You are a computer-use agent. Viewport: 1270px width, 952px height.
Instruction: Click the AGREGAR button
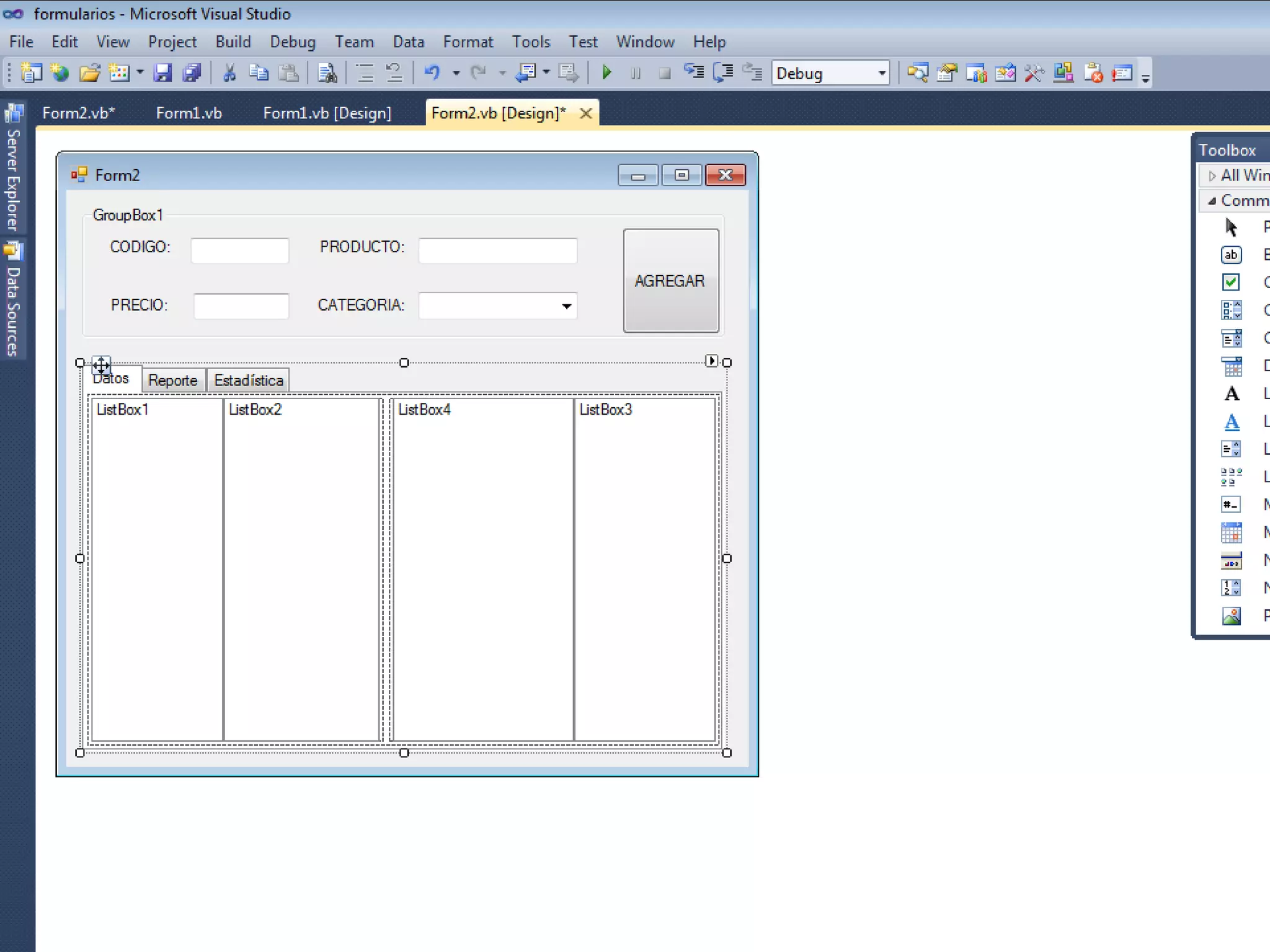pos(670,281)
